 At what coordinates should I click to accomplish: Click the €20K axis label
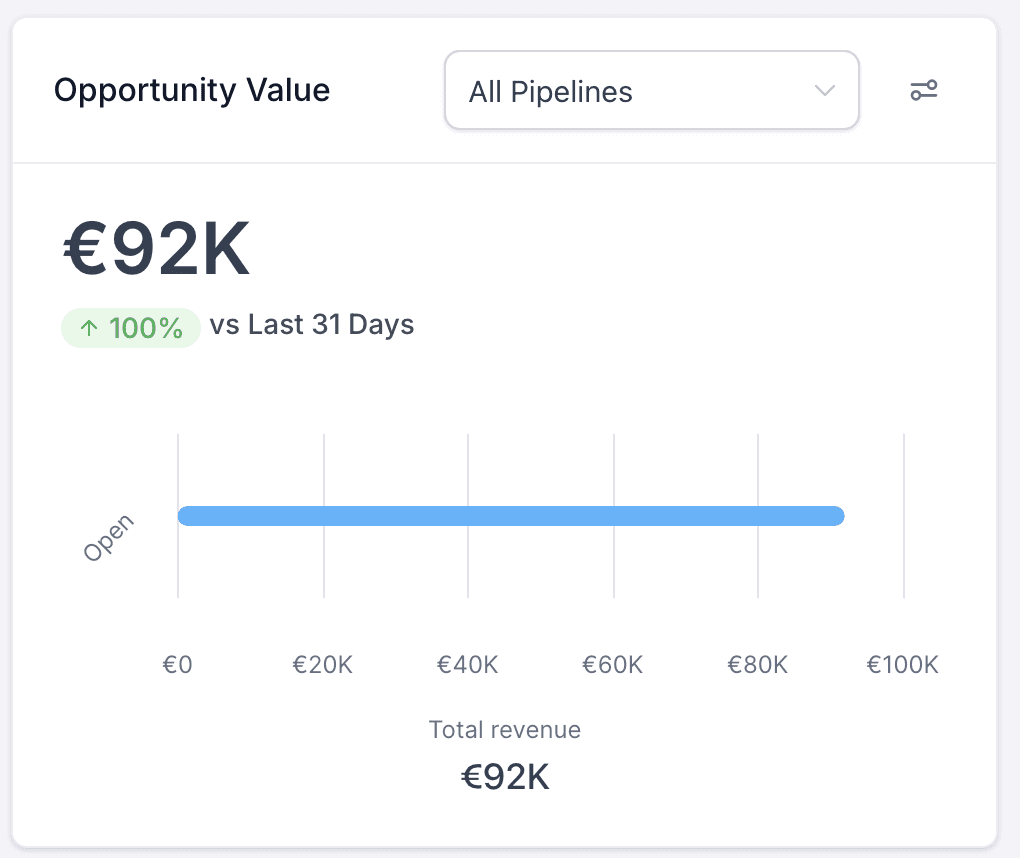[x=322, y=665]
